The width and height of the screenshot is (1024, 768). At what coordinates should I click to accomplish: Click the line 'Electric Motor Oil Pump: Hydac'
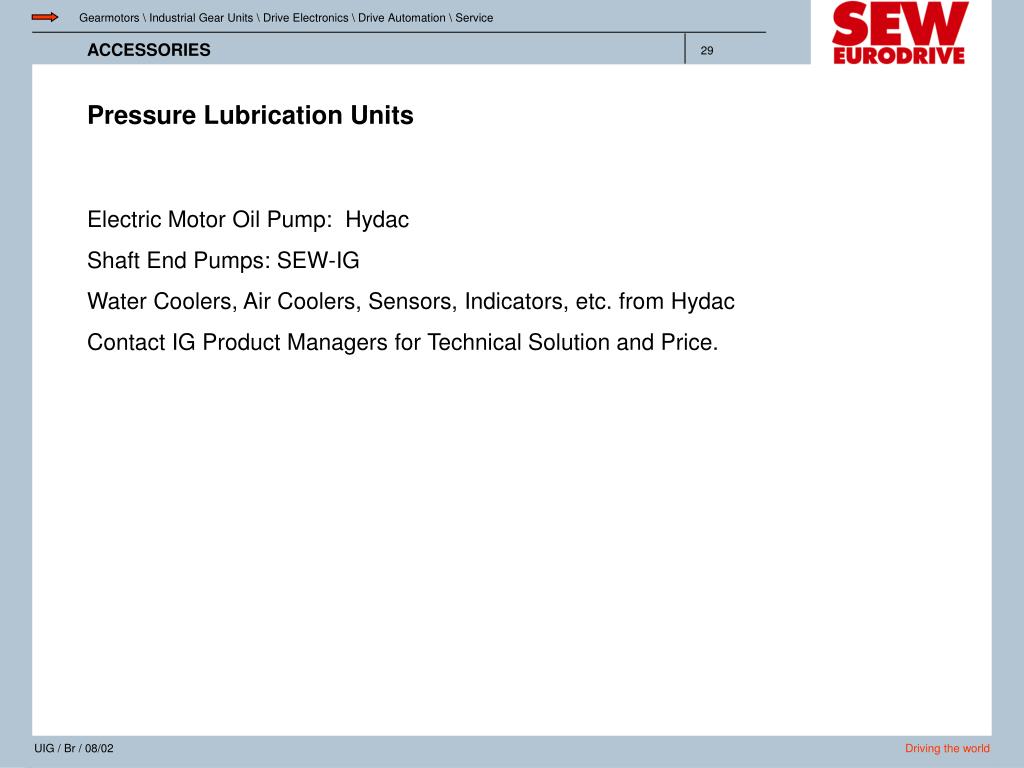pyautogui.click(x=248, y=220)
